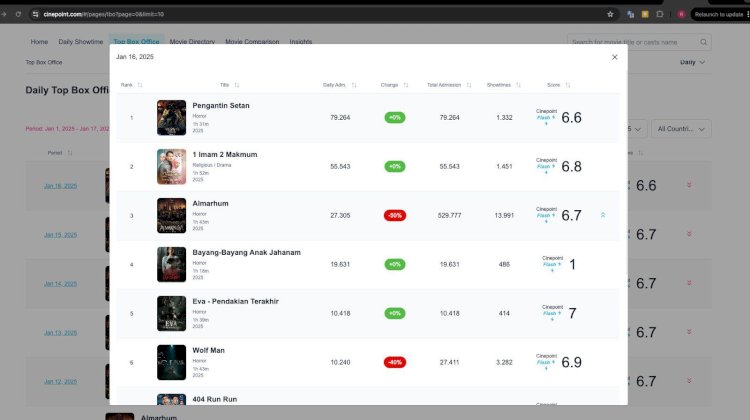Open the All Countries dropdown

(681, 129)
